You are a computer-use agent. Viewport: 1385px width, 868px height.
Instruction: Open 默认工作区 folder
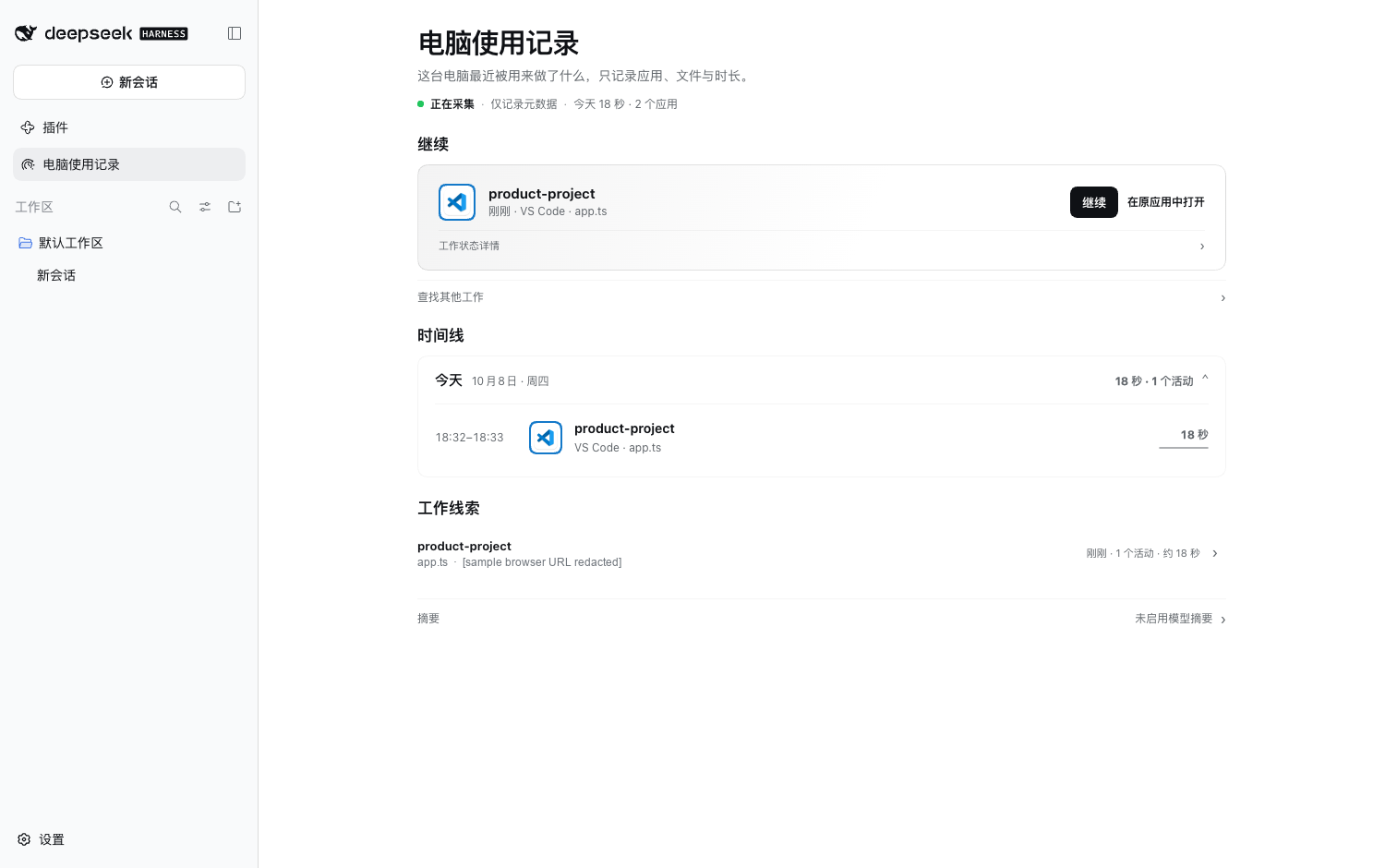click(x=129, y=243)
